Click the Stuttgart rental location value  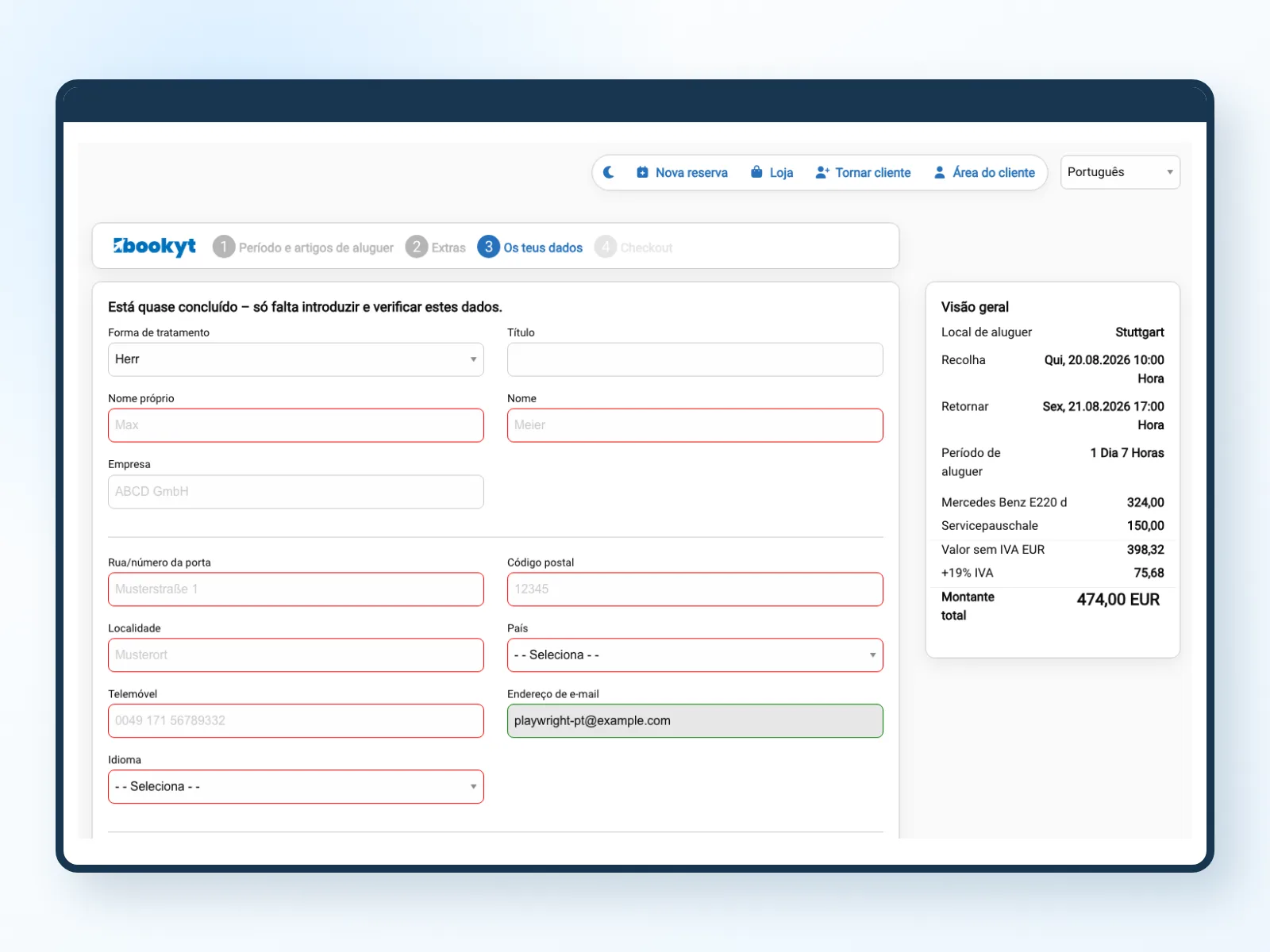(x=1140, y=332)
